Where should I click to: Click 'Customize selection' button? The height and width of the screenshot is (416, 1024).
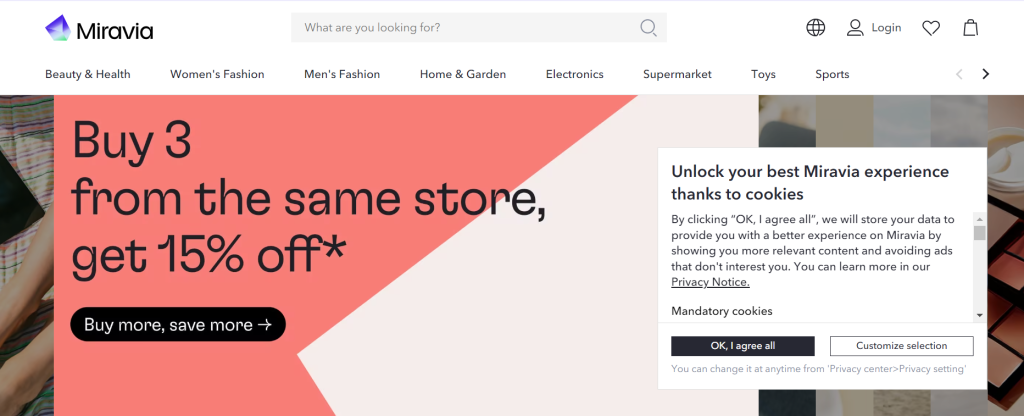click(x=902, y=346)
